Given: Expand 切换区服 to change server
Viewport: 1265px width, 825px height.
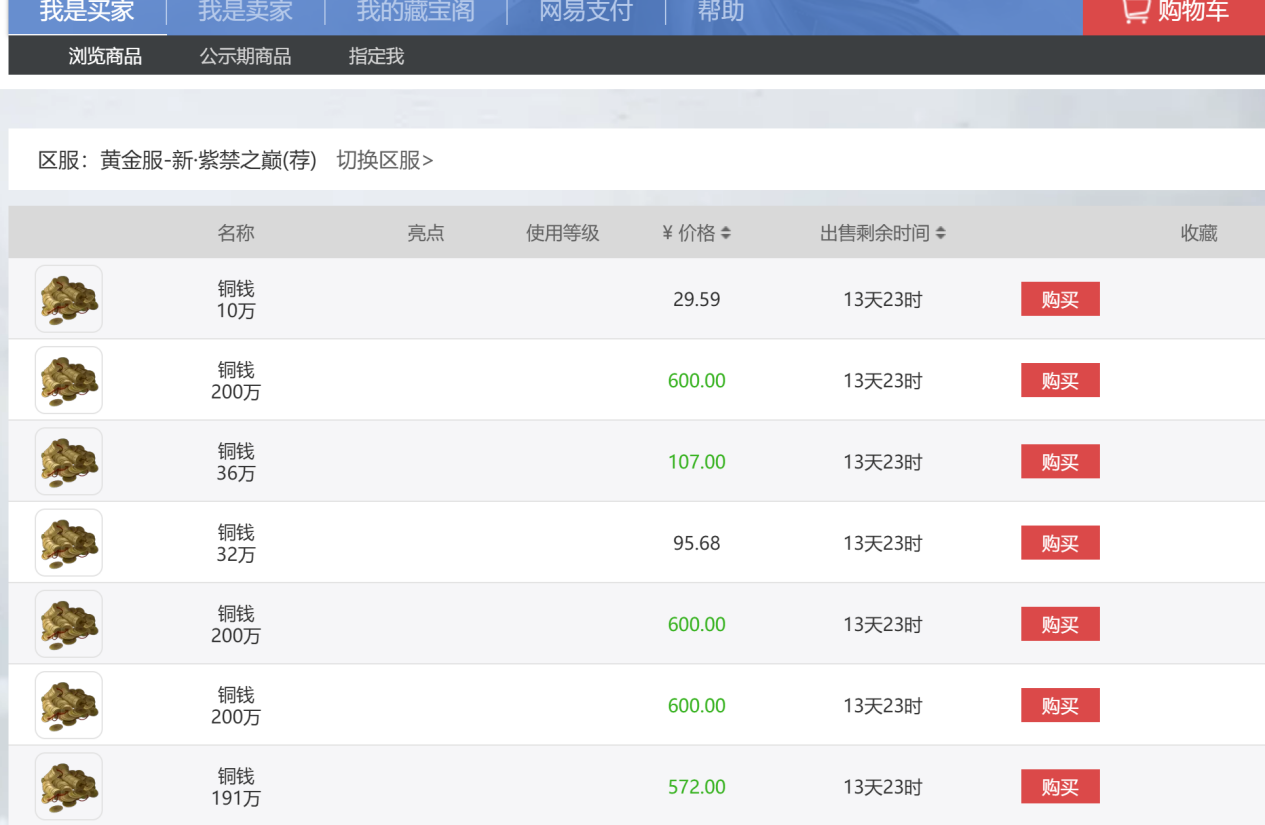Looking at the screenshot, I should pyautogui.click(x=385, y=160).
